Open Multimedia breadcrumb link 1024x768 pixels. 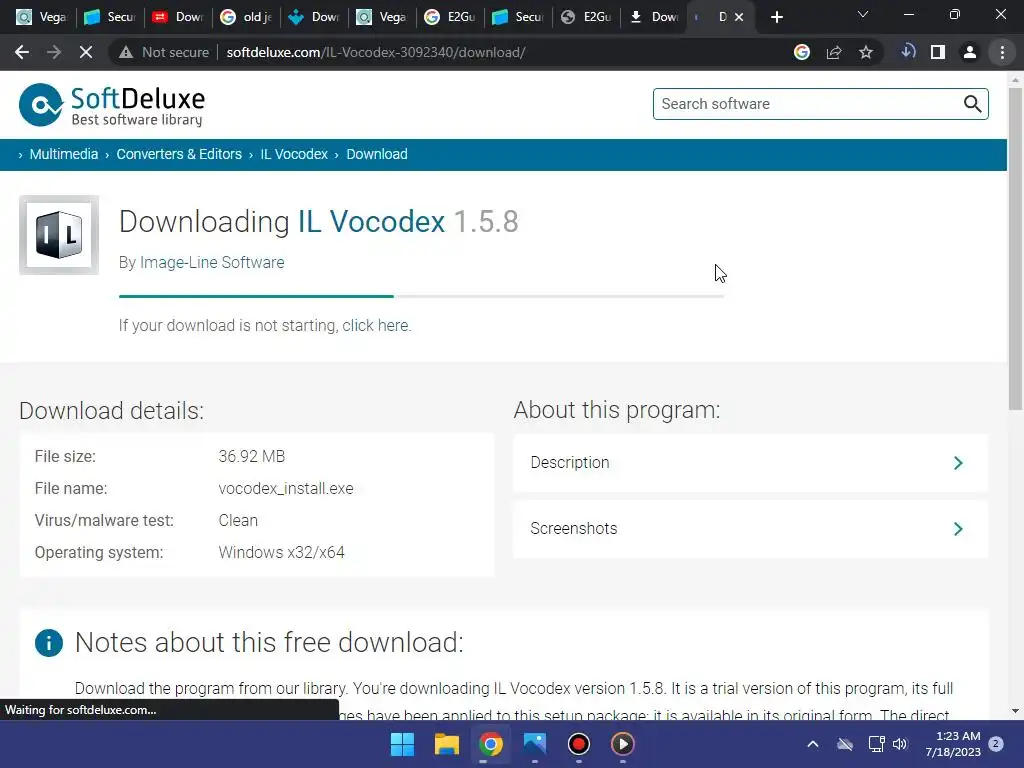pyautogui.click(x=63, y=154)
